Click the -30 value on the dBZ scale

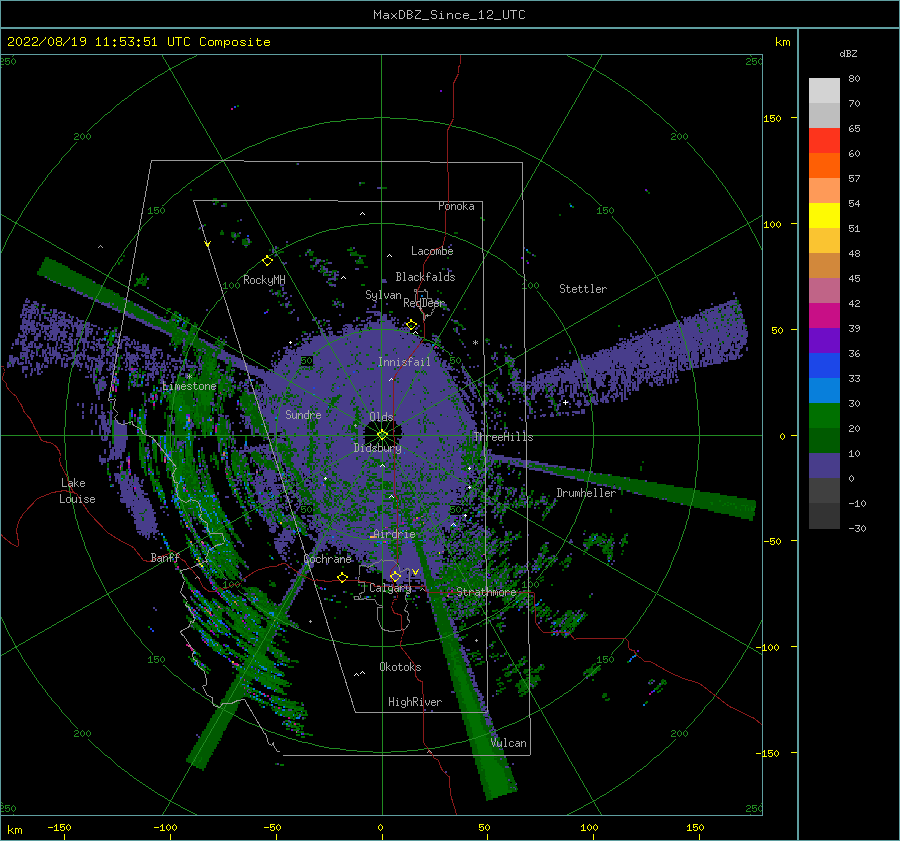(857, 528)
